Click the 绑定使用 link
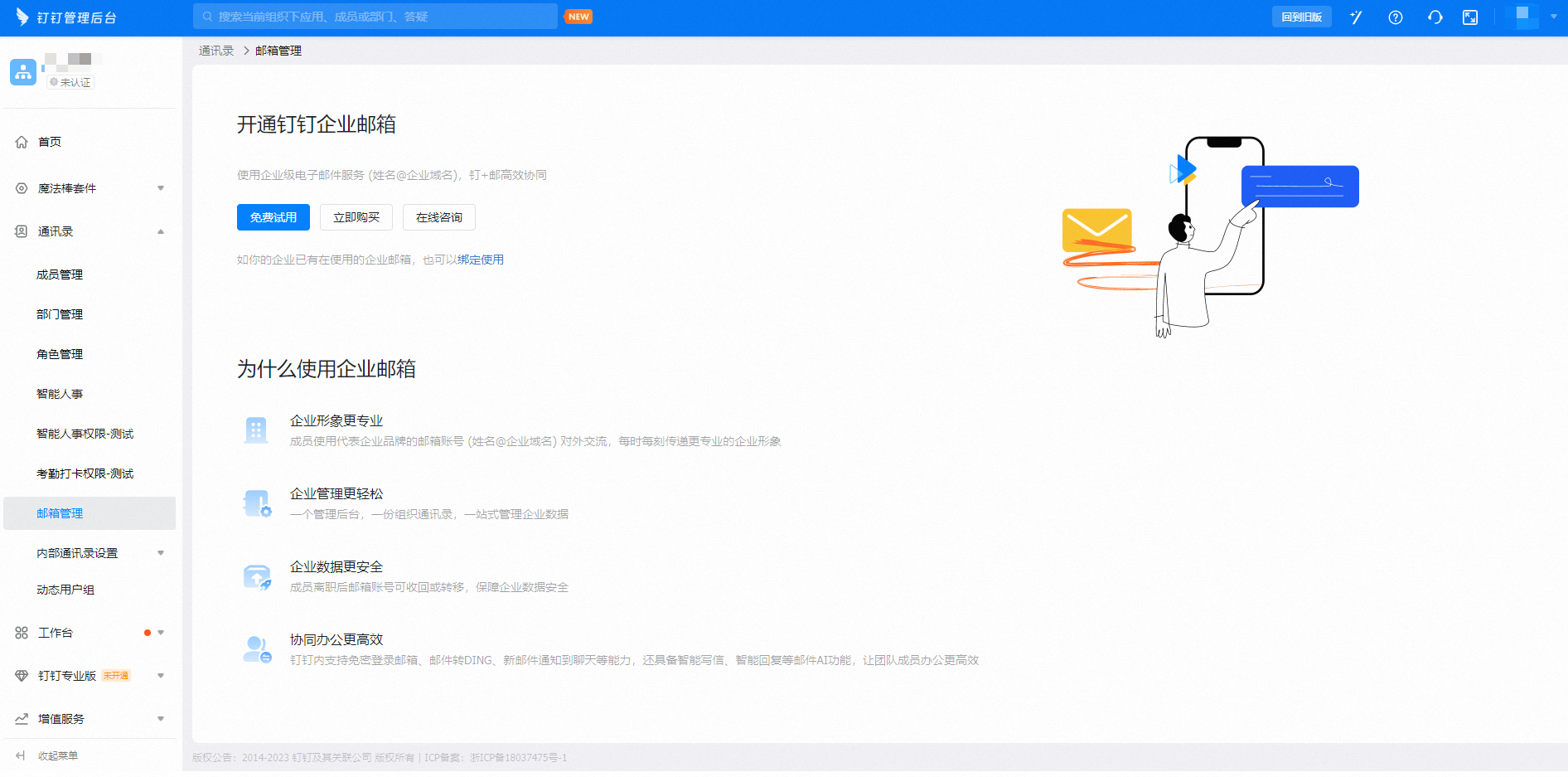 (481, 260)
